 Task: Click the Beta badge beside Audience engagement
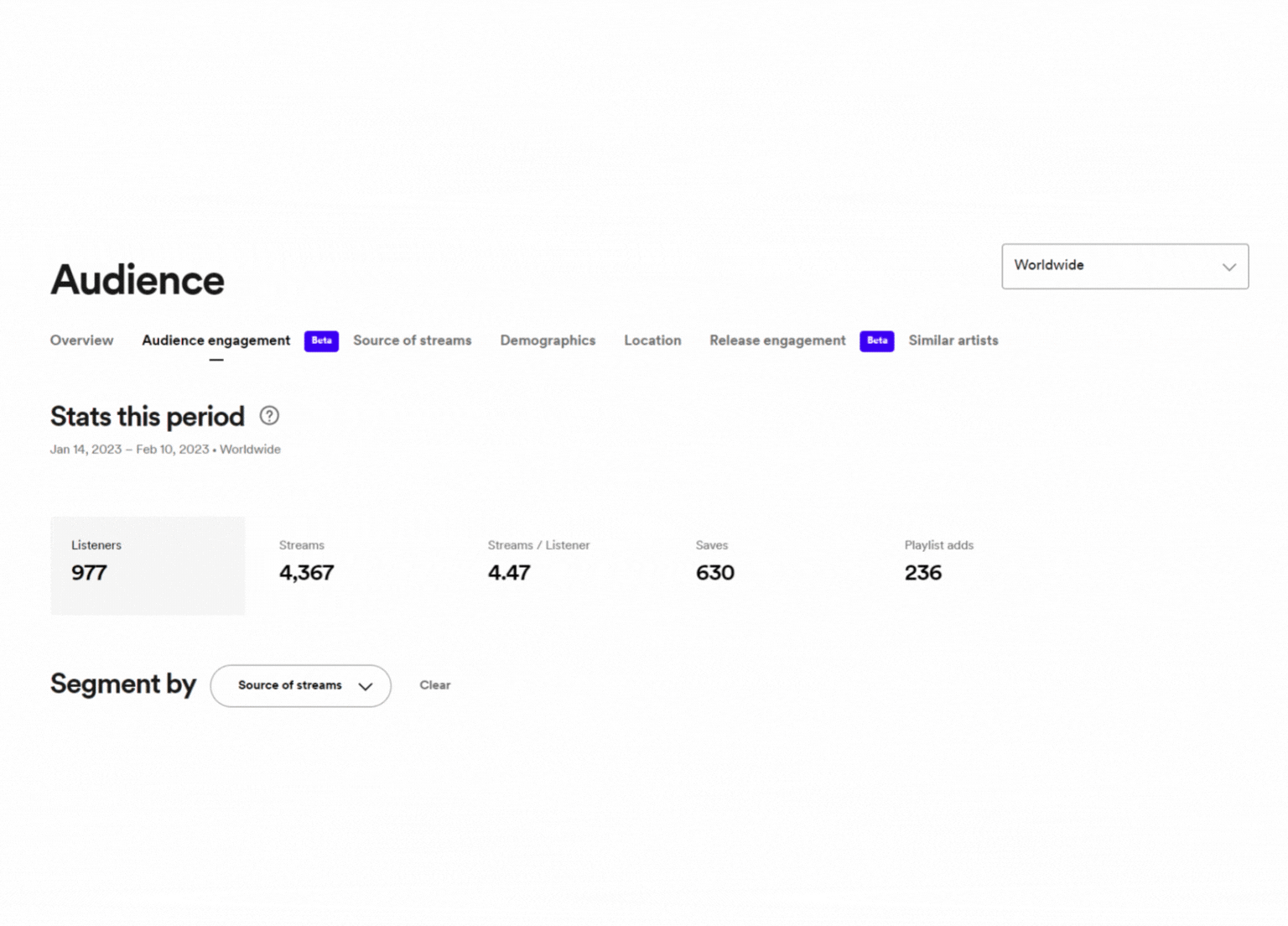pyautogui.click(x=321, y=341)
